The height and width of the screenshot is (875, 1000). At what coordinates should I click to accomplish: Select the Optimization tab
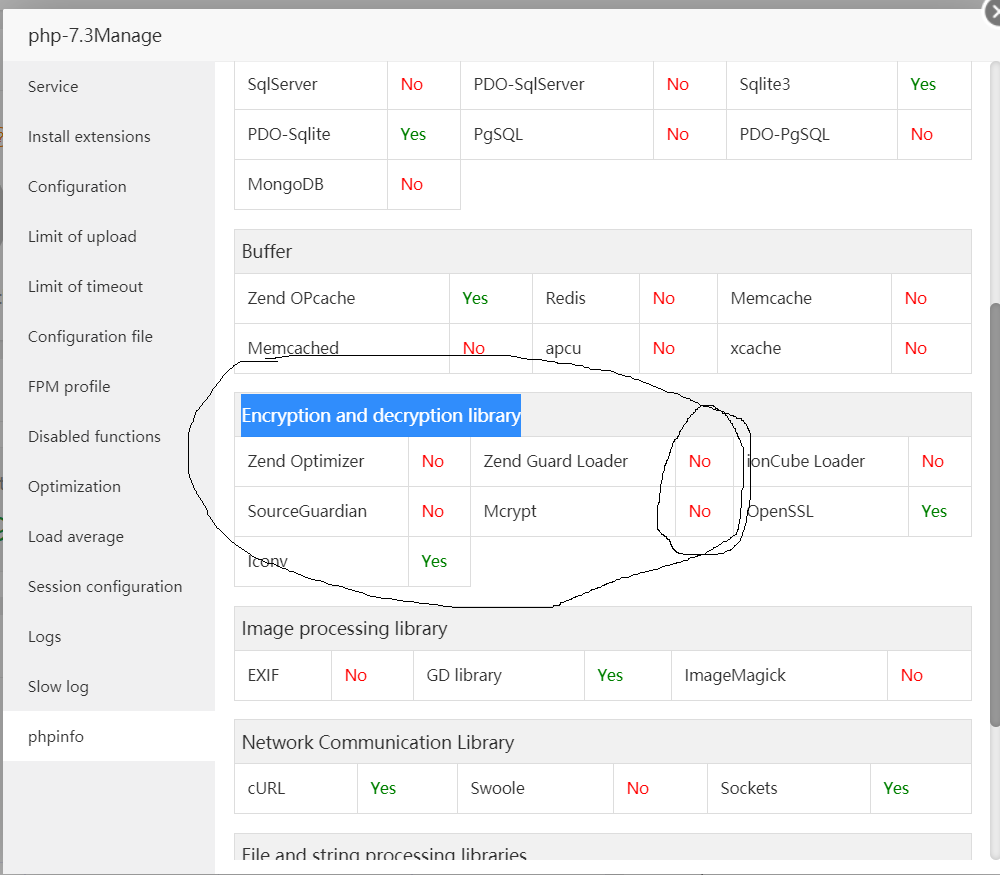(x=74, y=487)
